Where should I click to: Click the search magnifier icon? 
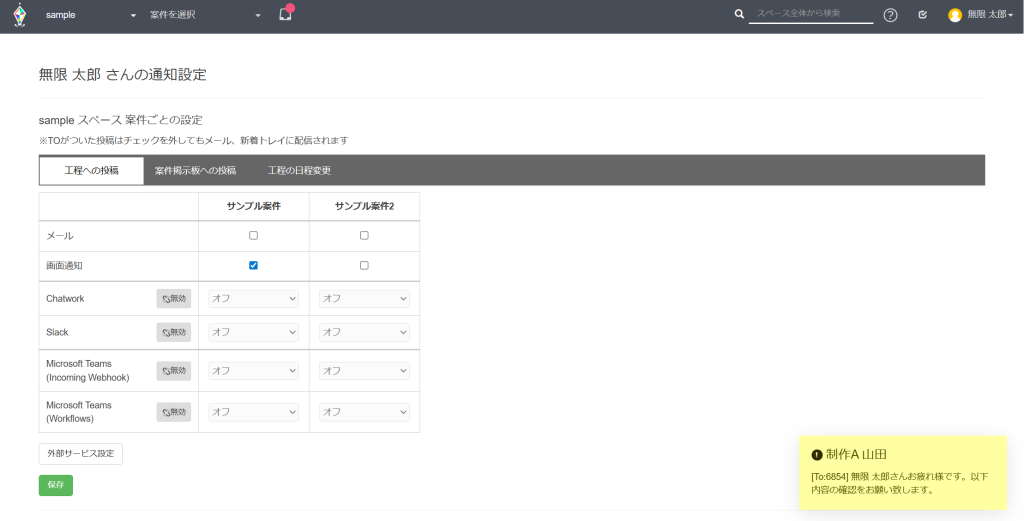point(739,15)
